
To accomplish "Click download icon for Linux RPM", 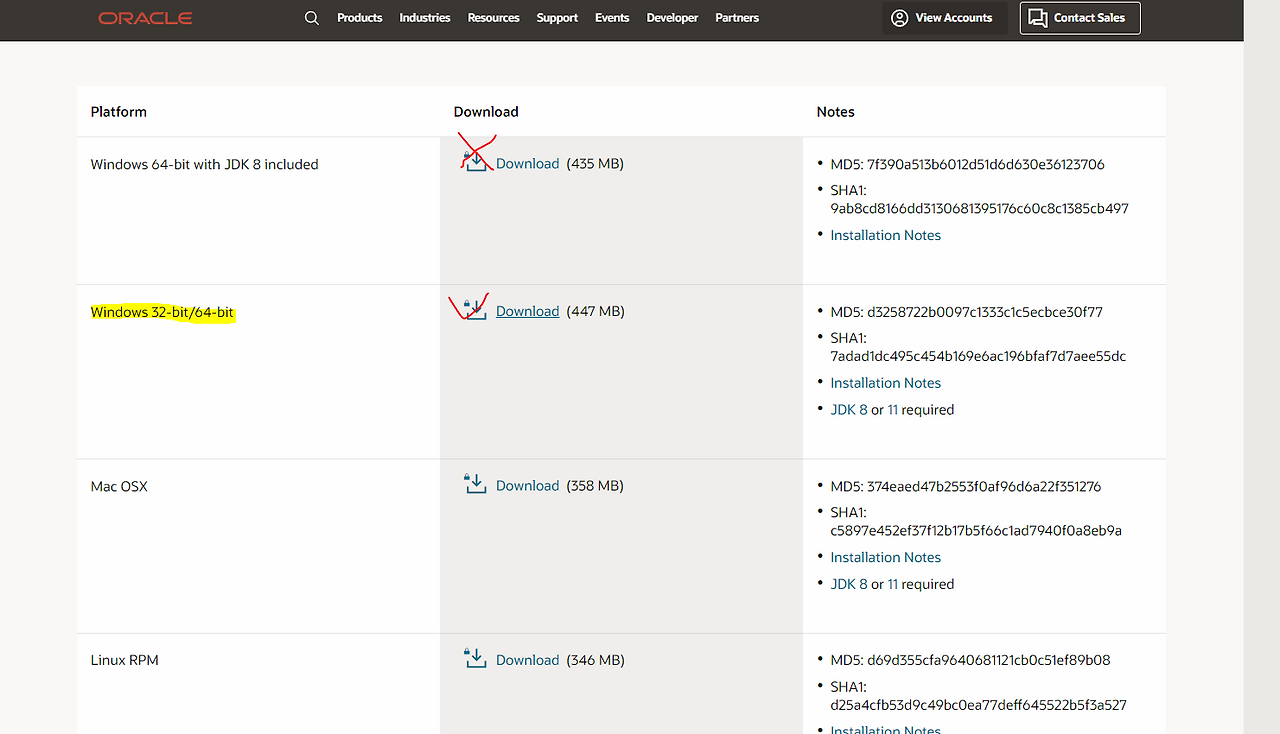I will pyautogui.click(x=476, y=658).
